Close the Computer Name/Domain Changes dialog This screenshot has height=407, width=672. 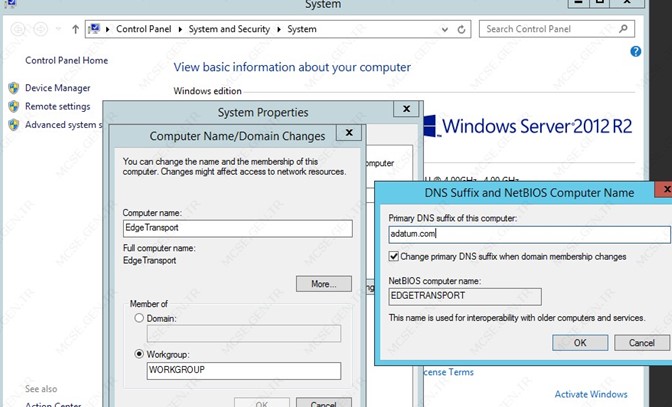coord(349,133)
